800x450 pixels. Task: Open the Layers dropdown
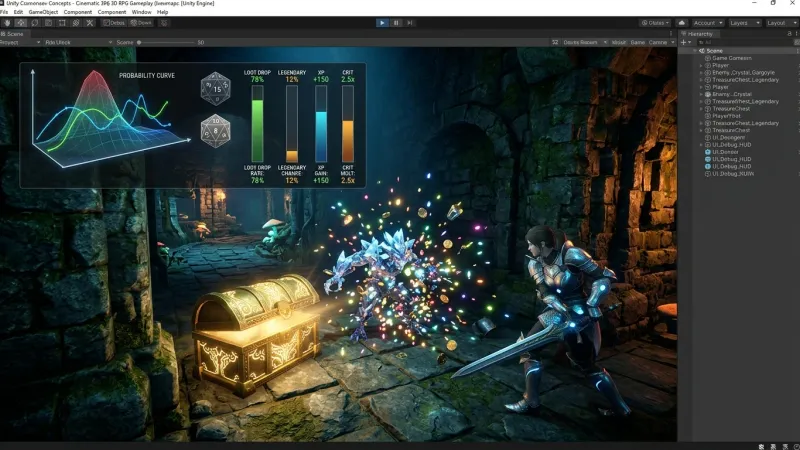pyautogui.click(x=745, y=23)
